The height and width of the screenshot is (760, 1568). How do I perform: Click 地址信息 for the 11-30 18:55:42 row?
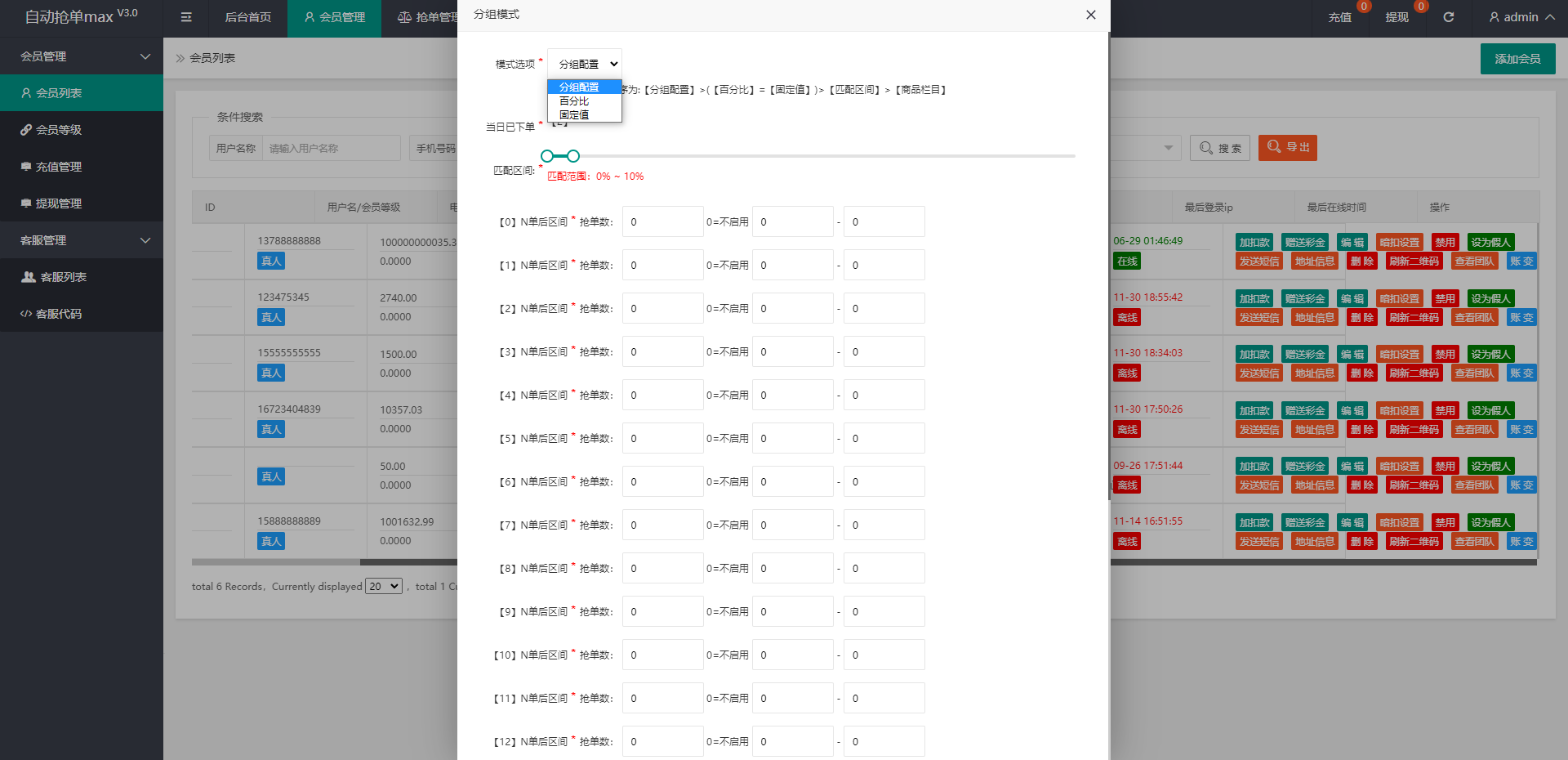coord(1315,318)
